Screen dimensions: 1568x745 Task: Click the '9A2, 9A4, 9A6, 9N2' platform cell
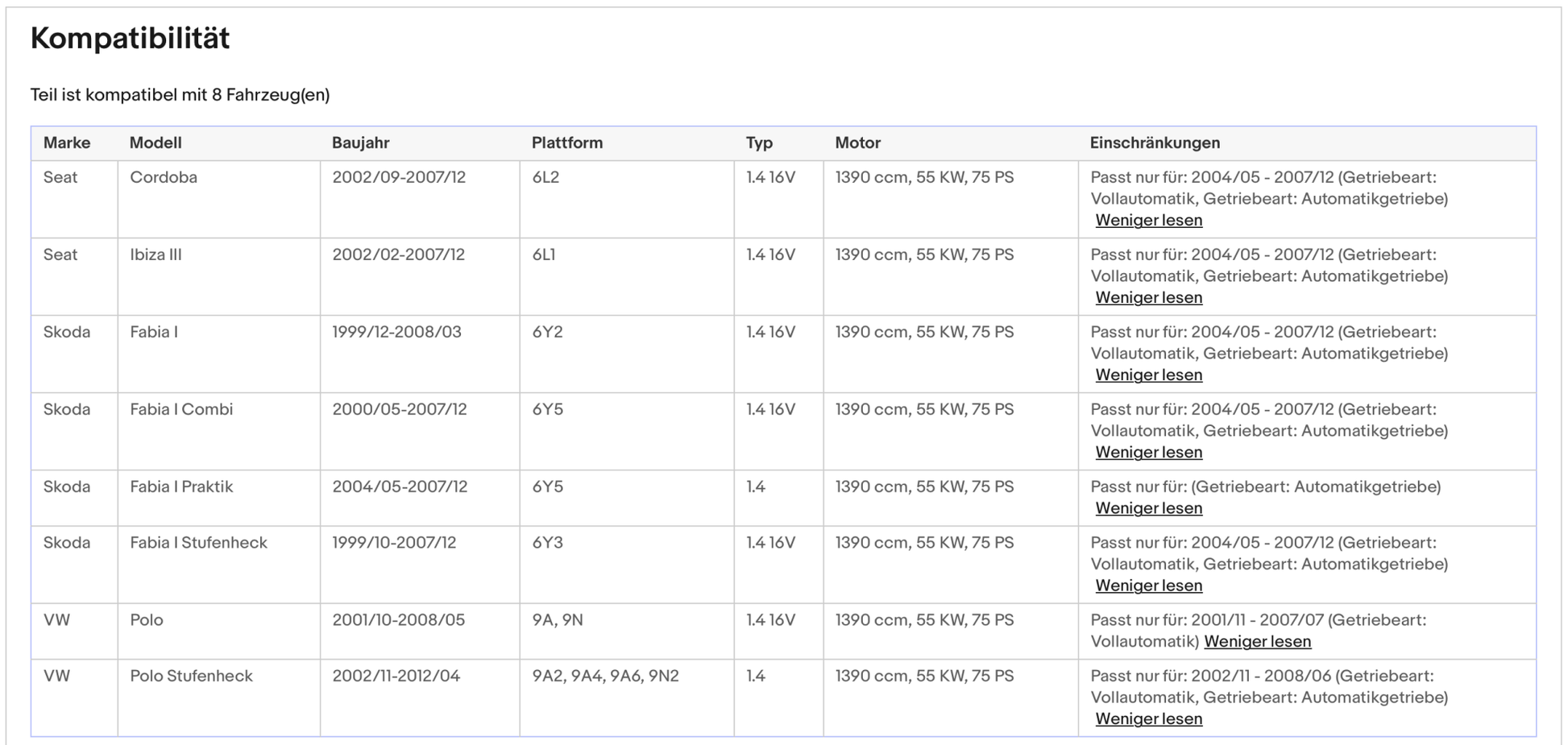(x=605, y=677)
